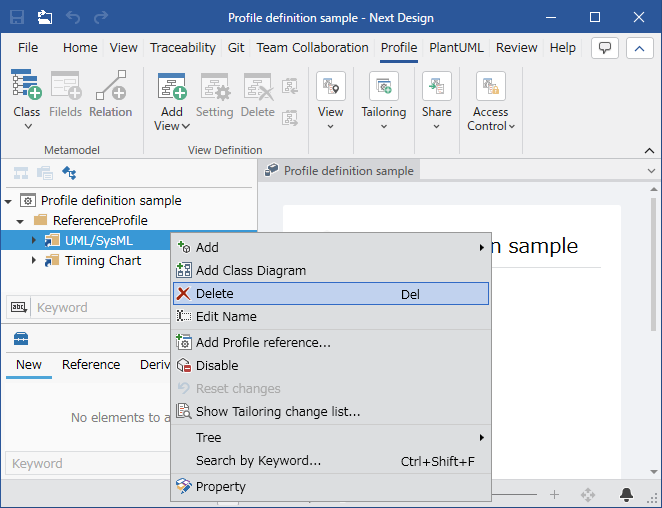Open the PlantUML ribbon tab
Viewport: 662px width, 508px height.
(456, 47)
